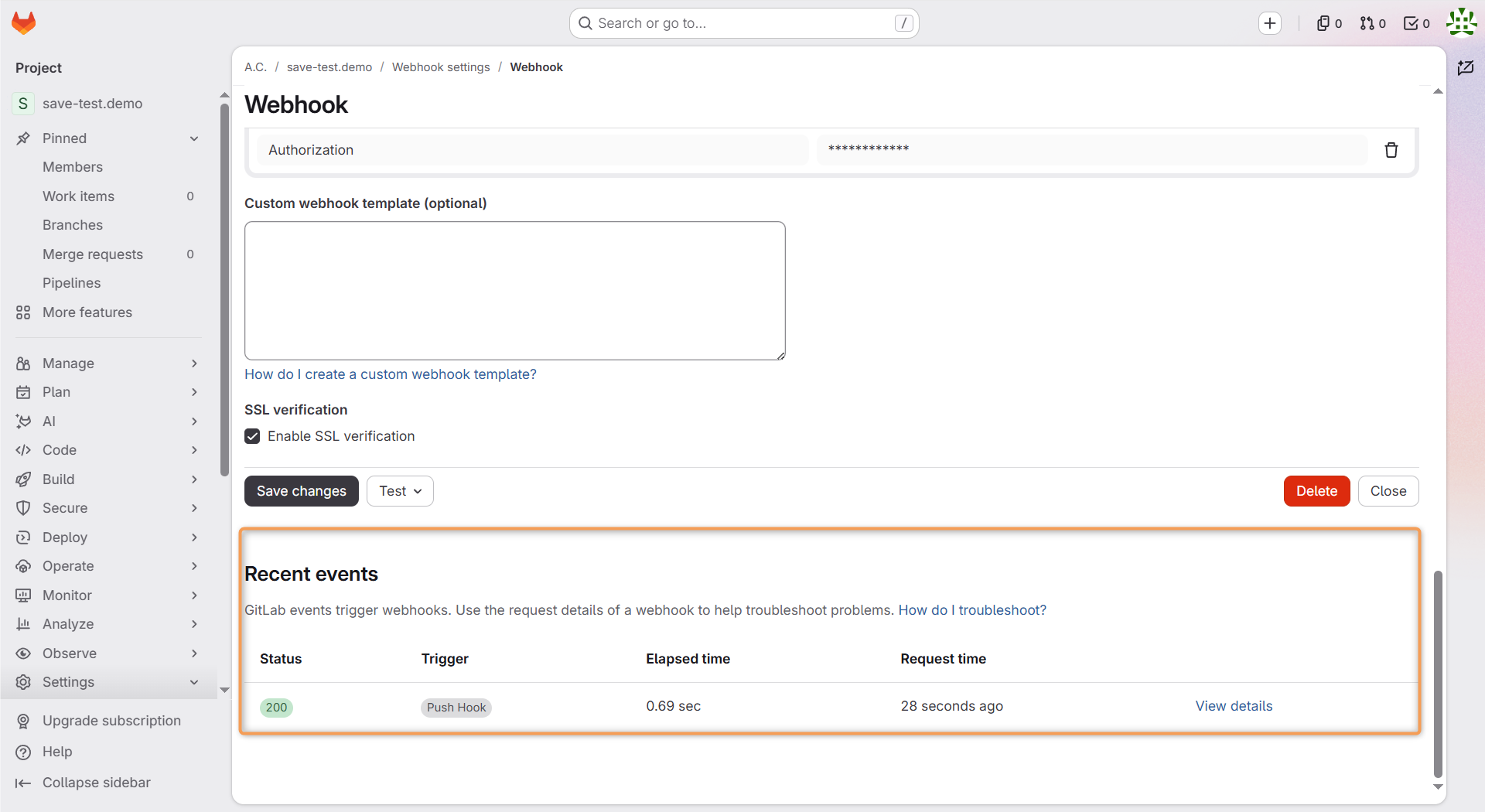The height and width of the screenshot is (812, 1485).
Task: Click the red Delete button
Action: point(1316,491)
